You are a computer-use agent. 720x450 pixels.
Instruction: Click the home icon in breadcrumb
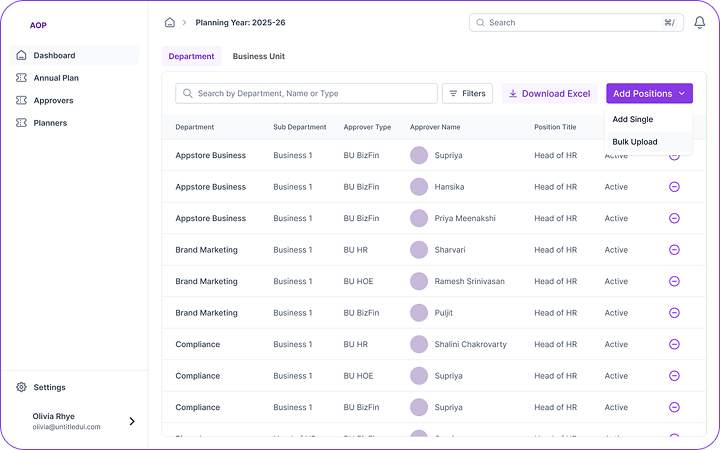tap(170, 22)
